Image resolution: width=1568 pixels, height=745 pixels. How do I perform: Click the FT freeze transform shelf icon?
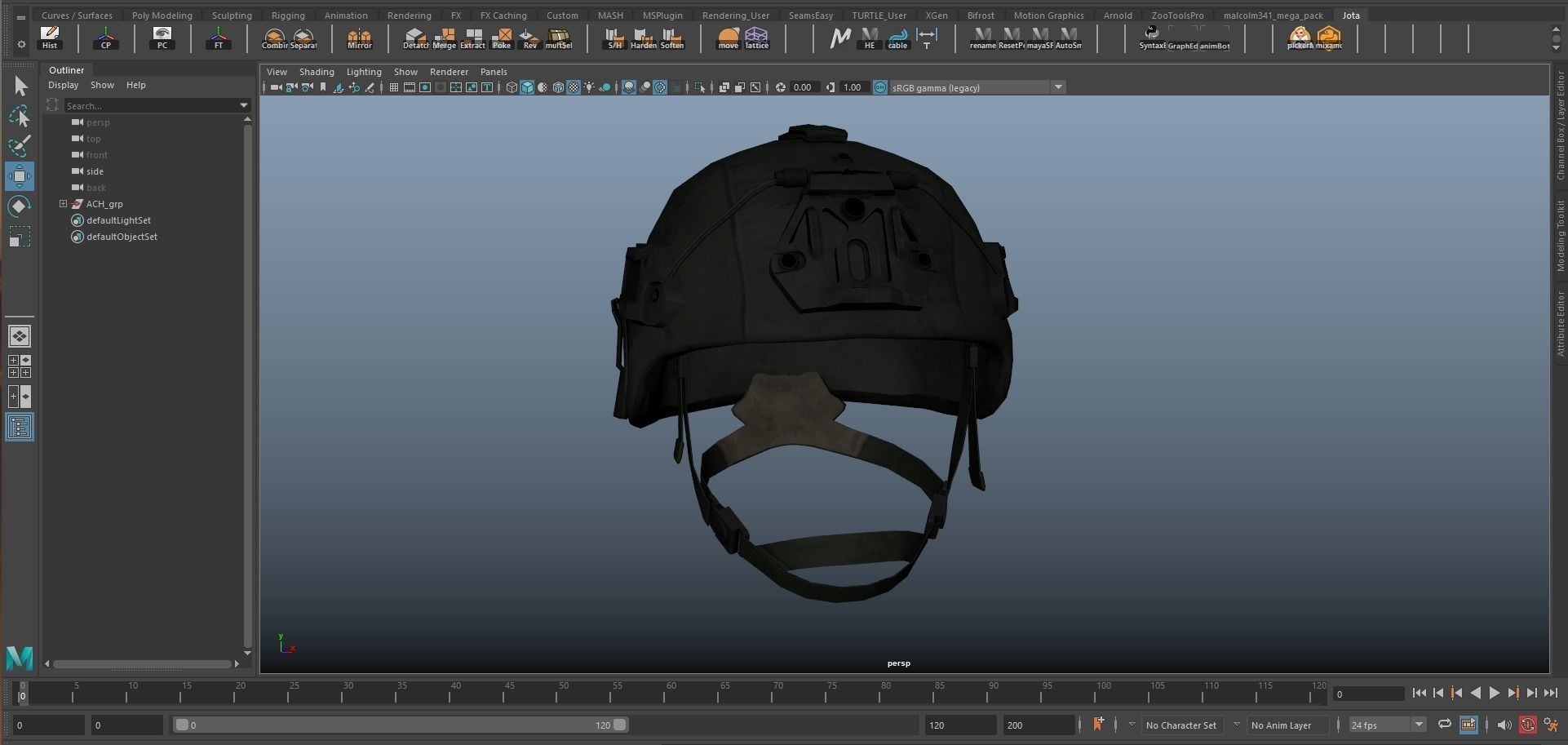click(219, 38)
